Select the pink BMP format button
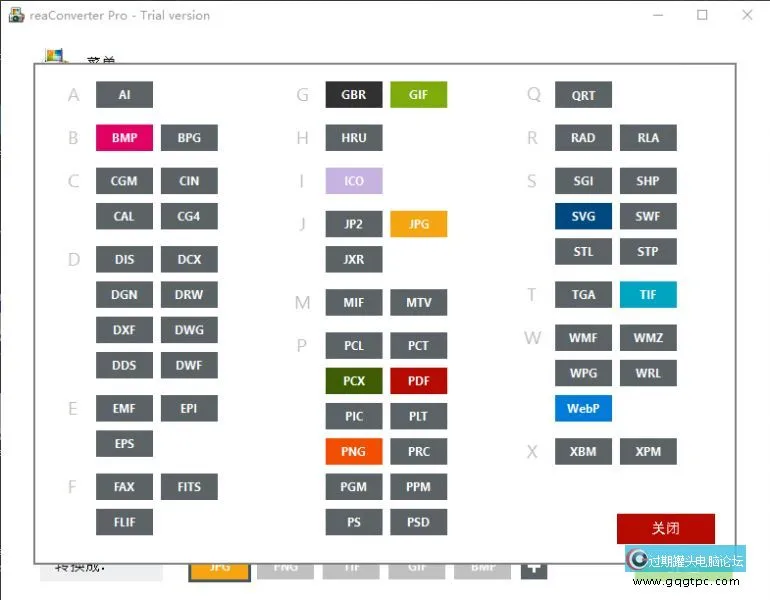 124,138
